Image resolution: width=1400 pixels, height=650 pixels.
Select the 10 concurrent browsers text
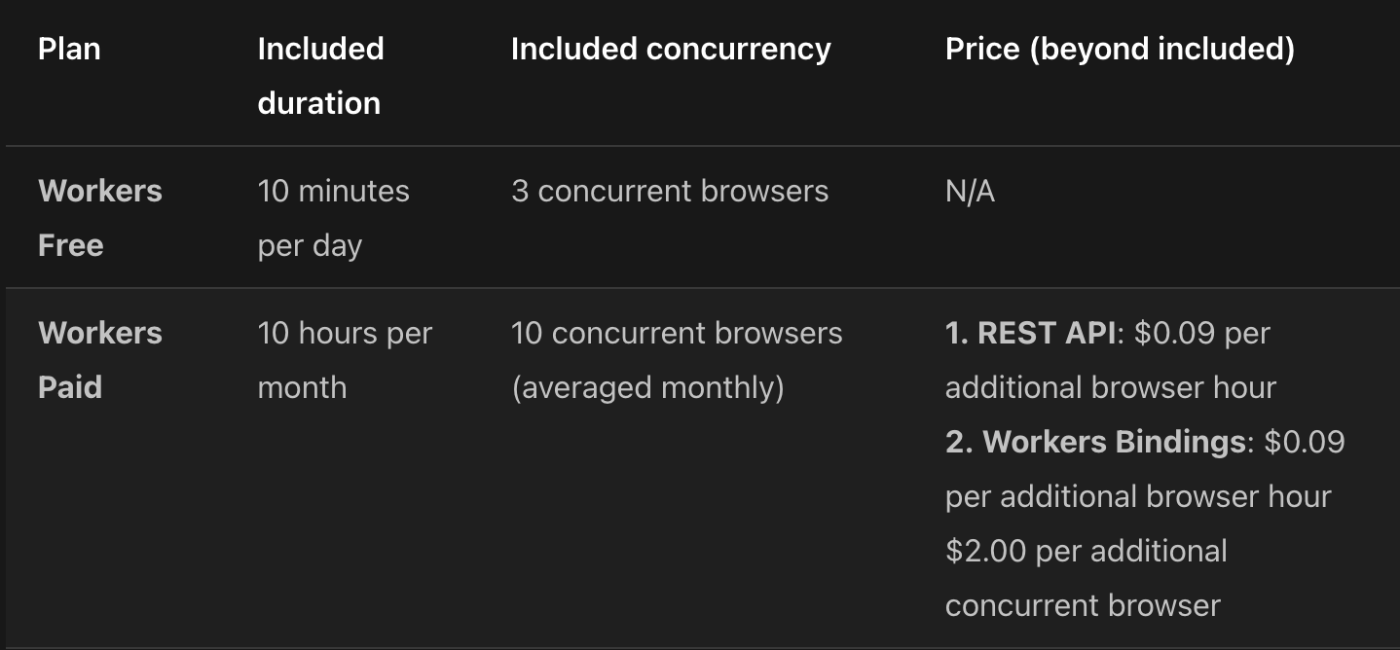tap(676, 333)
